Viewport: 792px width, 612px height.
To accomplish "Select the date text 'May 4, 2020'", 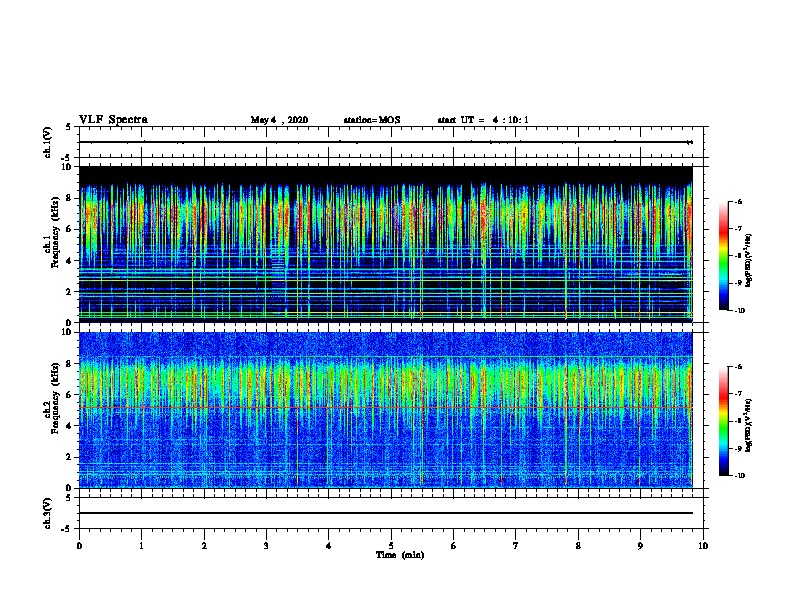I will (279, 120).
